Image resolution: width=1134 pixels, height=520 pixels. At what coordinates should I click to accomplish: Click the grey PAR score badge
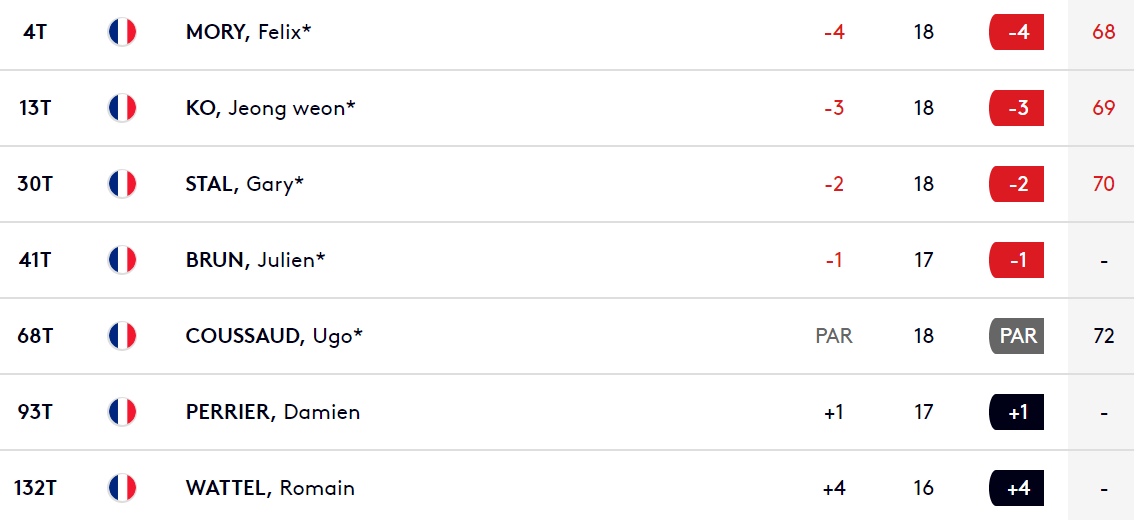coord(1016,336)
